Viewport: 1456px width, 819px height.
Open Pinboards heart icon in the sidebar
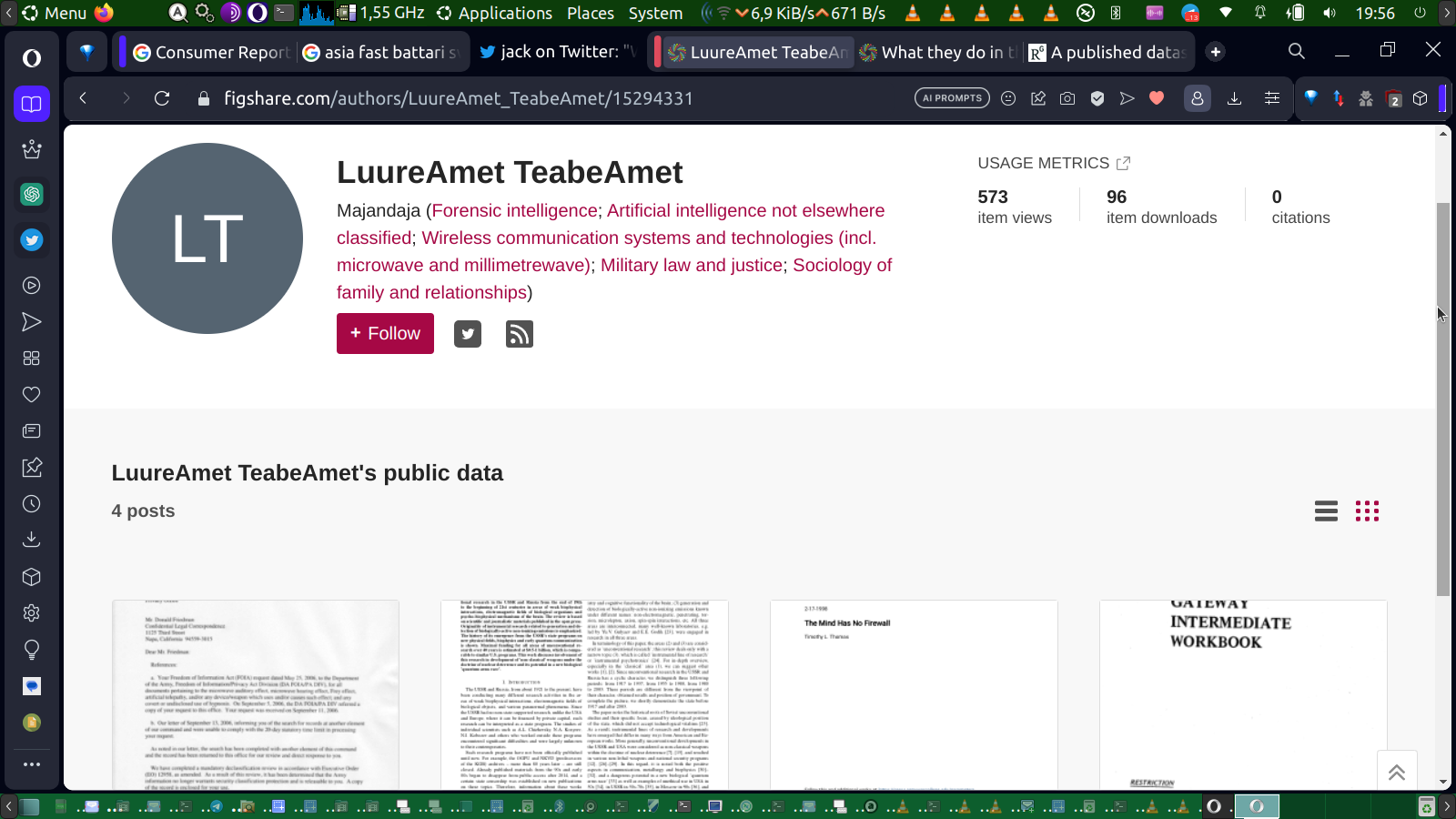pos(32,395)
